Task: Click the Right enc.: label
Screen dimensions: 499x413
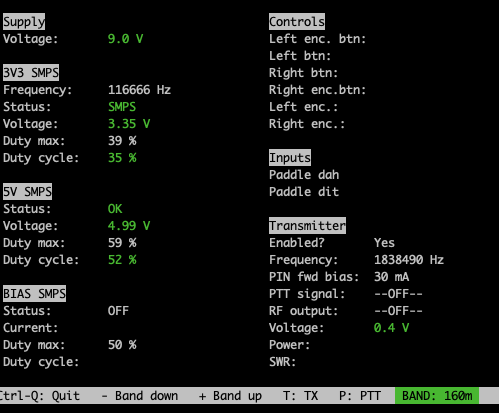Action: pyautogui.click(x=307, y=124)
